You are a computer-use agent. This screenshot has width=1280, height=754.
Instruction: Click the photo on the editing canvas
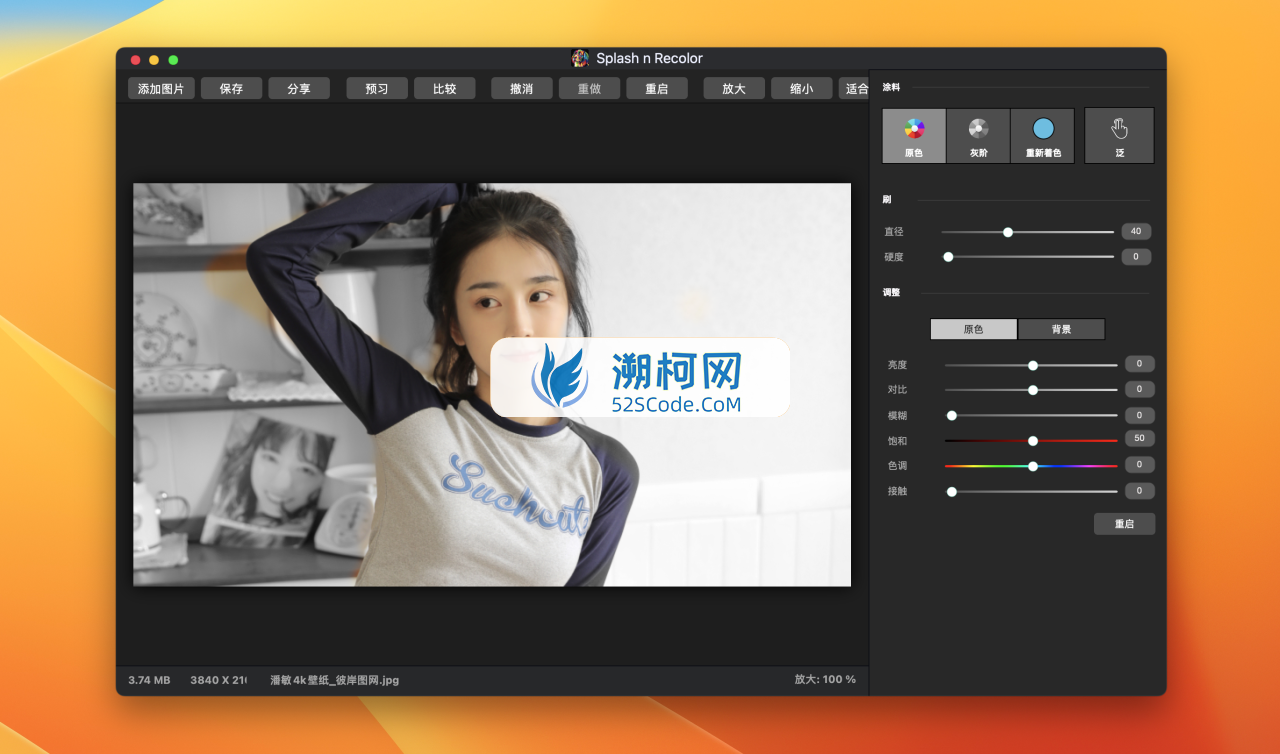point(492,384)
